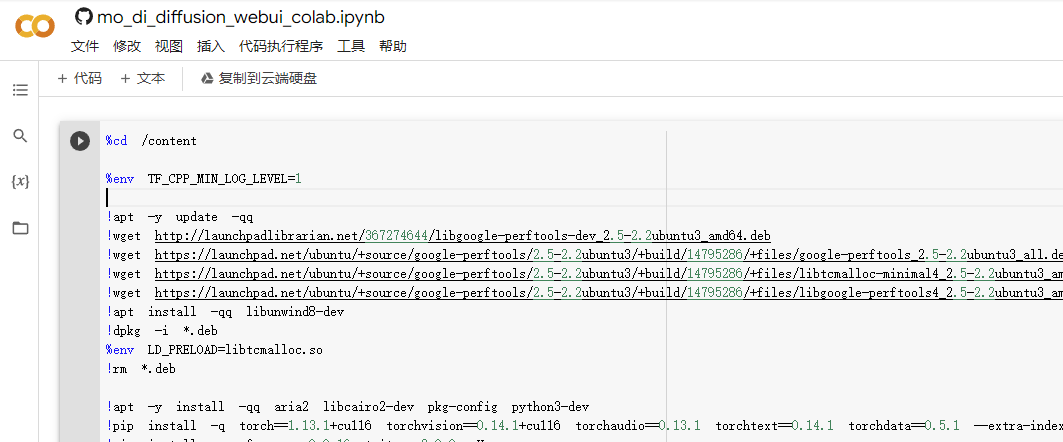Open the 代码执行程序 menu
Viewport: 1063px width, 442px height.
[281, 46]
